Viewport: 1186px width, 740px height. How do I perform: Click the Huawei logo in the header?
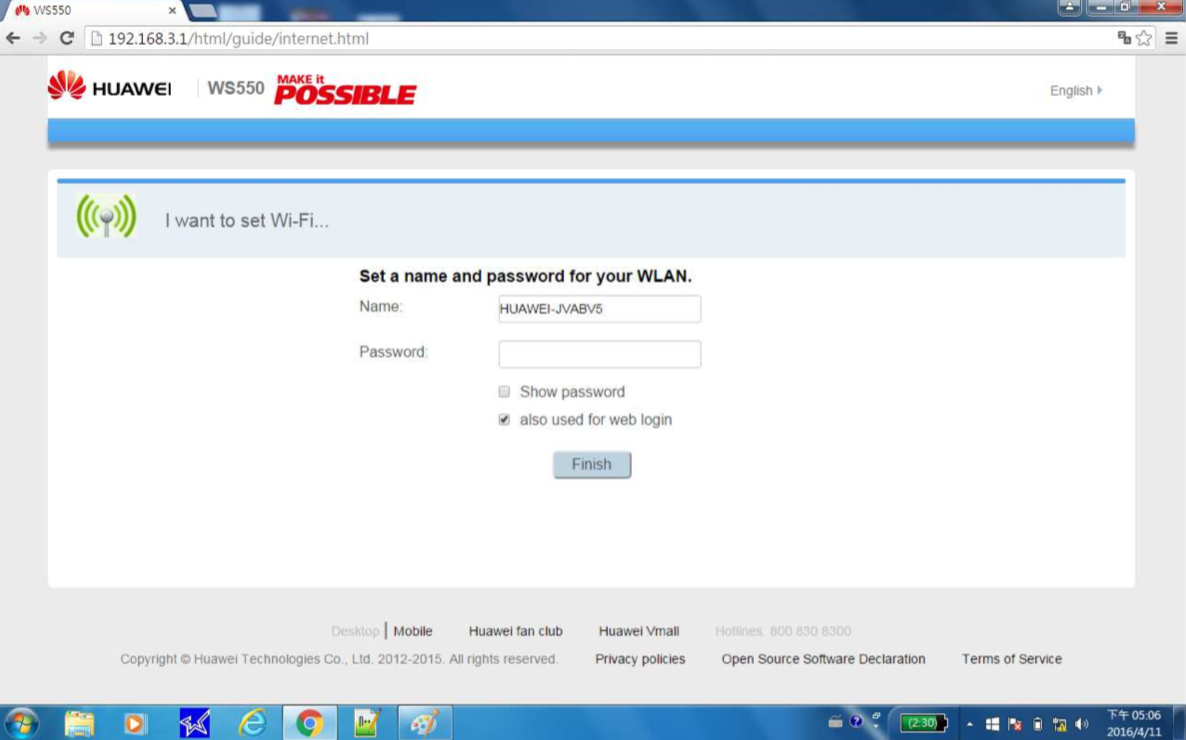point(110,86)
